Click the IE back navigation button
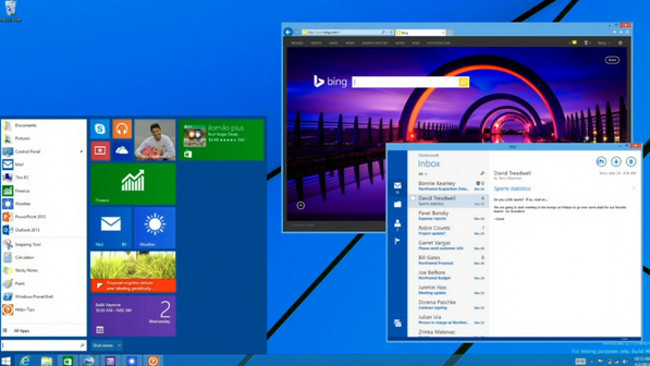Viewport: 650px width, 366px height. [288, 32]
